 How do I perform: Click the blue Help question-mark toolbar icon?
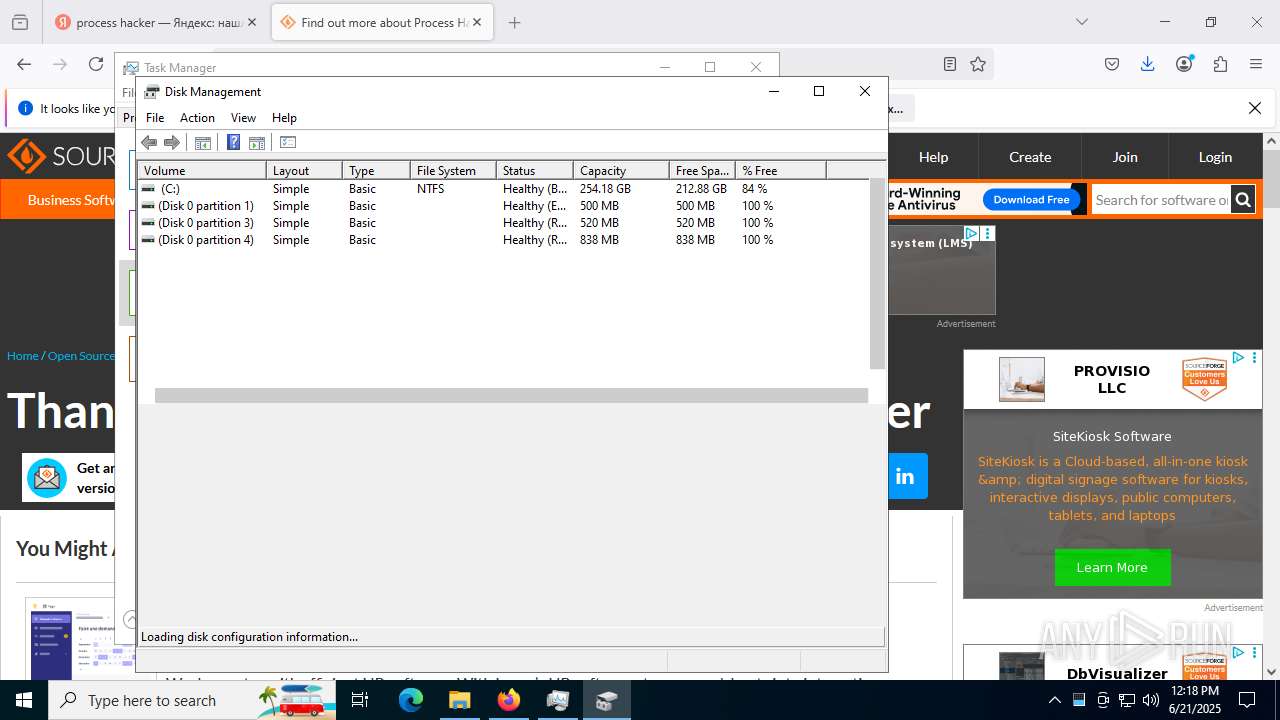coord(233,142)
